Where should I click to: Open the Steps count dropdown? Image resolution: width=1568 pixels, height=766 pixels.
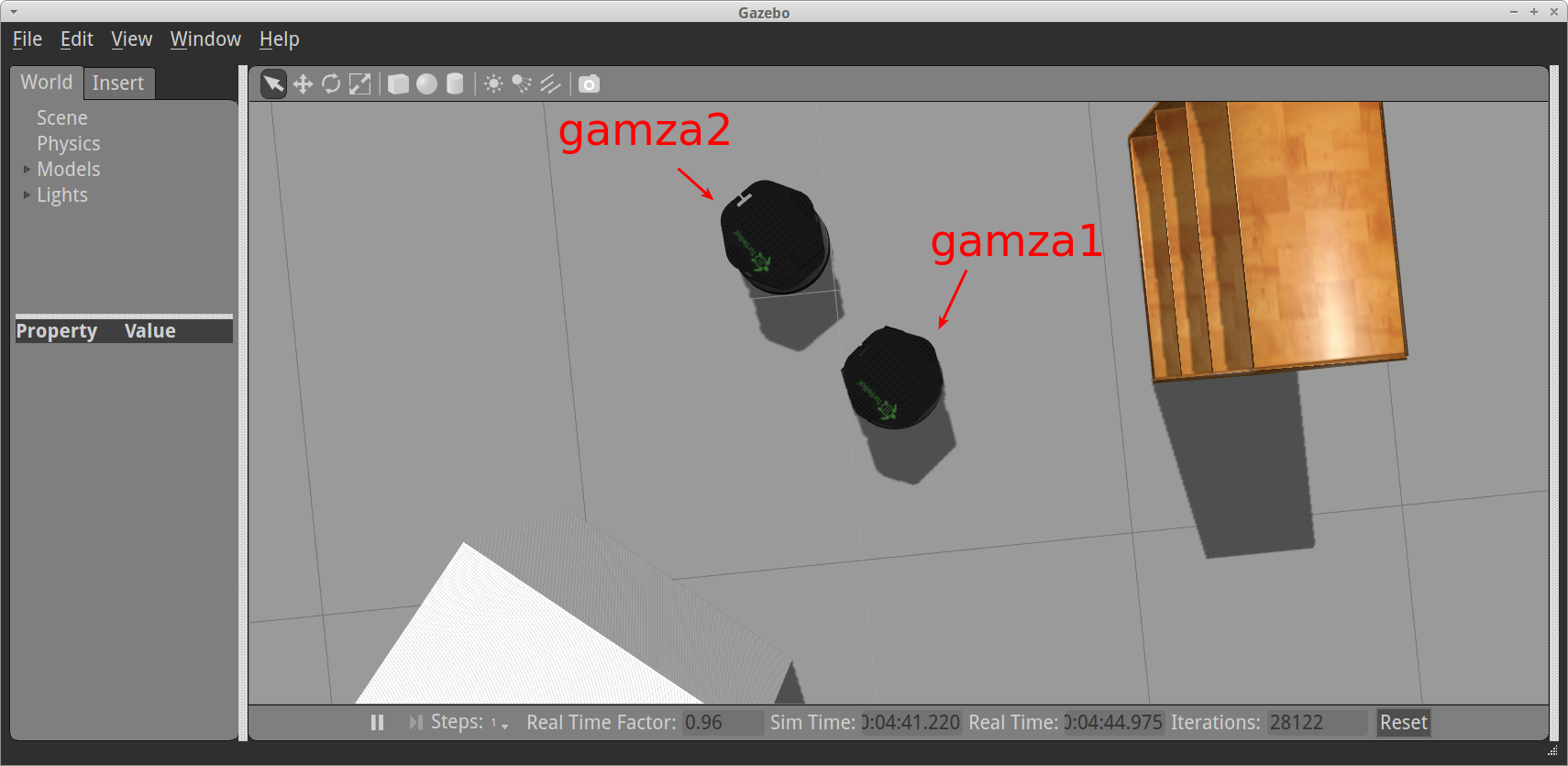click(x=500, y=724)
